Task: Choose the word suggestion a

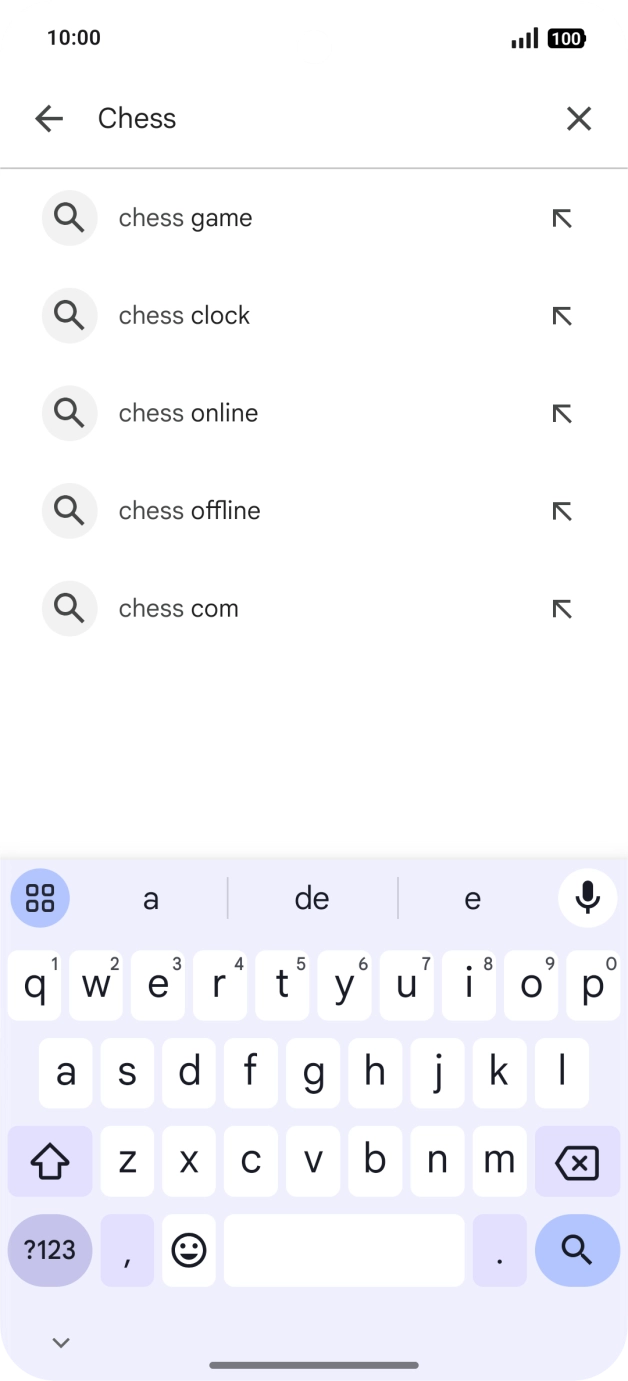Action: pyautogui.click(x=151, y=897)
